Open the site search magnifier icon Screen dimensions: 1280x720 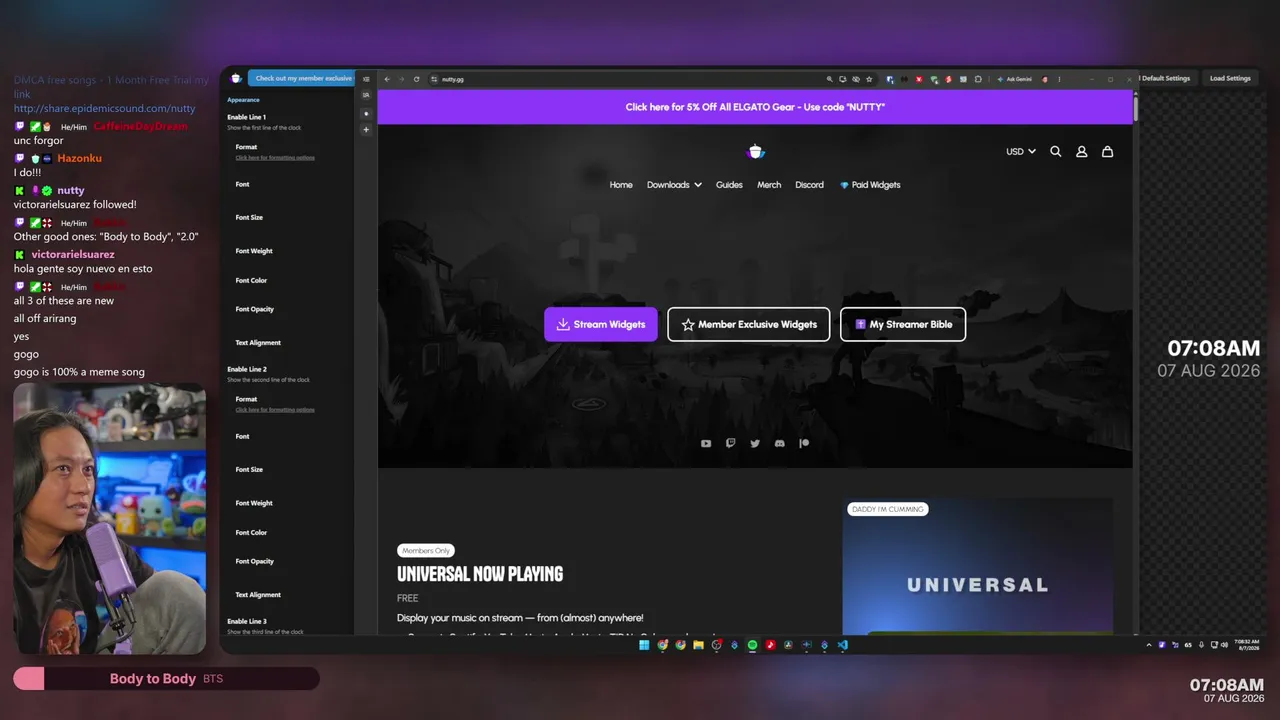(1055, 152)
